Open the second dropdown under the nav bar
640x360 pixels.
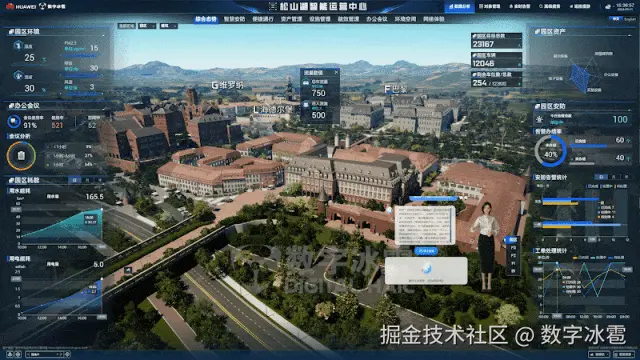pos(169,26)
